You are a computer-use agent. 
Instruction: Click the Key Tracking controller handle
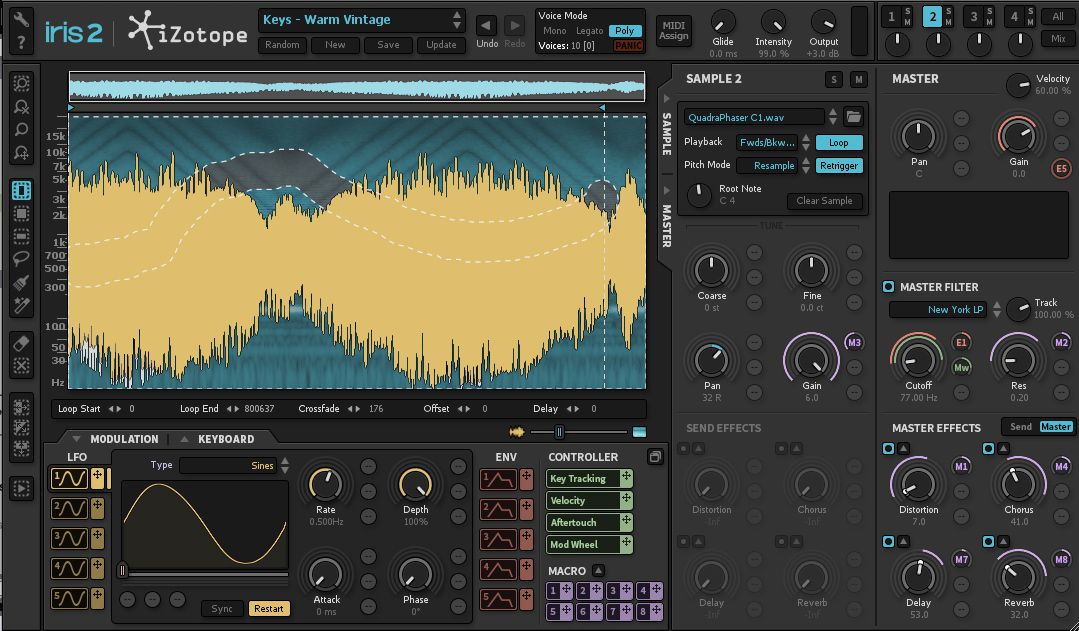tap(626, 478)
